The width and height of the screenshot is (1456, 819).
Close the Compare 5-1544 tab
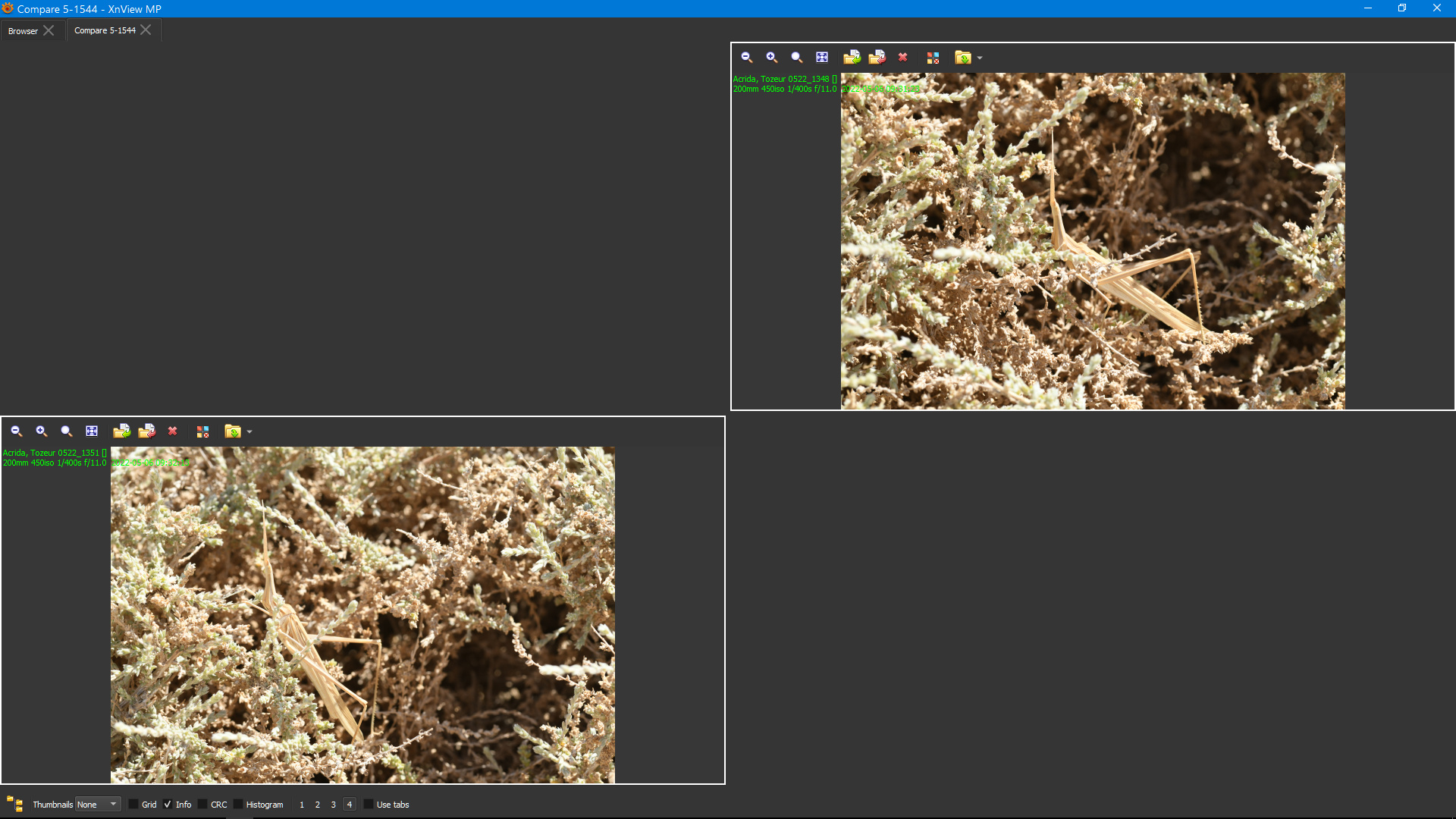pos(146,30)
